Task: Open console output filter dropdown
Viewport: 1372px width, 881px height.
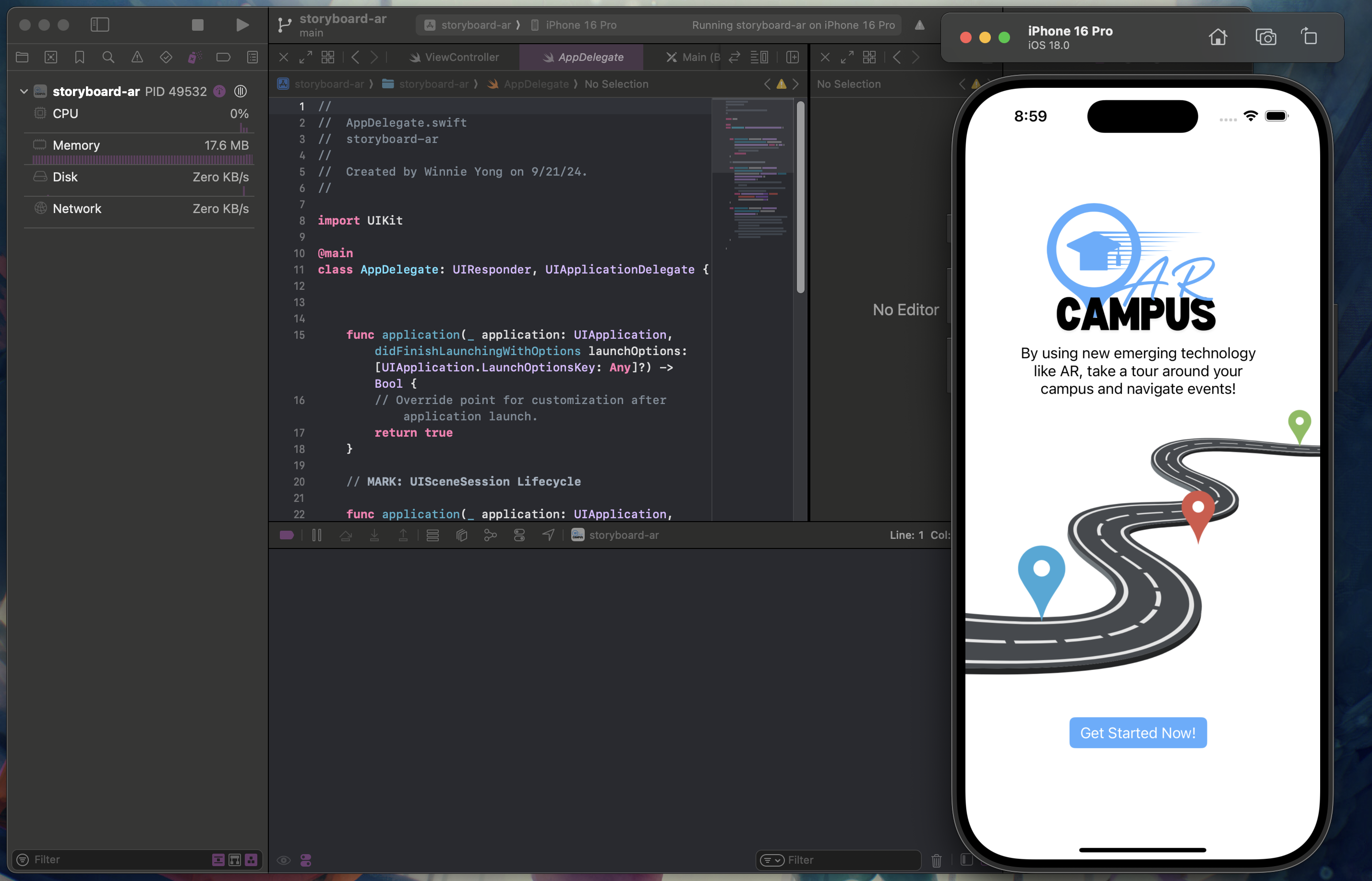Action: (x=772, y=860)
